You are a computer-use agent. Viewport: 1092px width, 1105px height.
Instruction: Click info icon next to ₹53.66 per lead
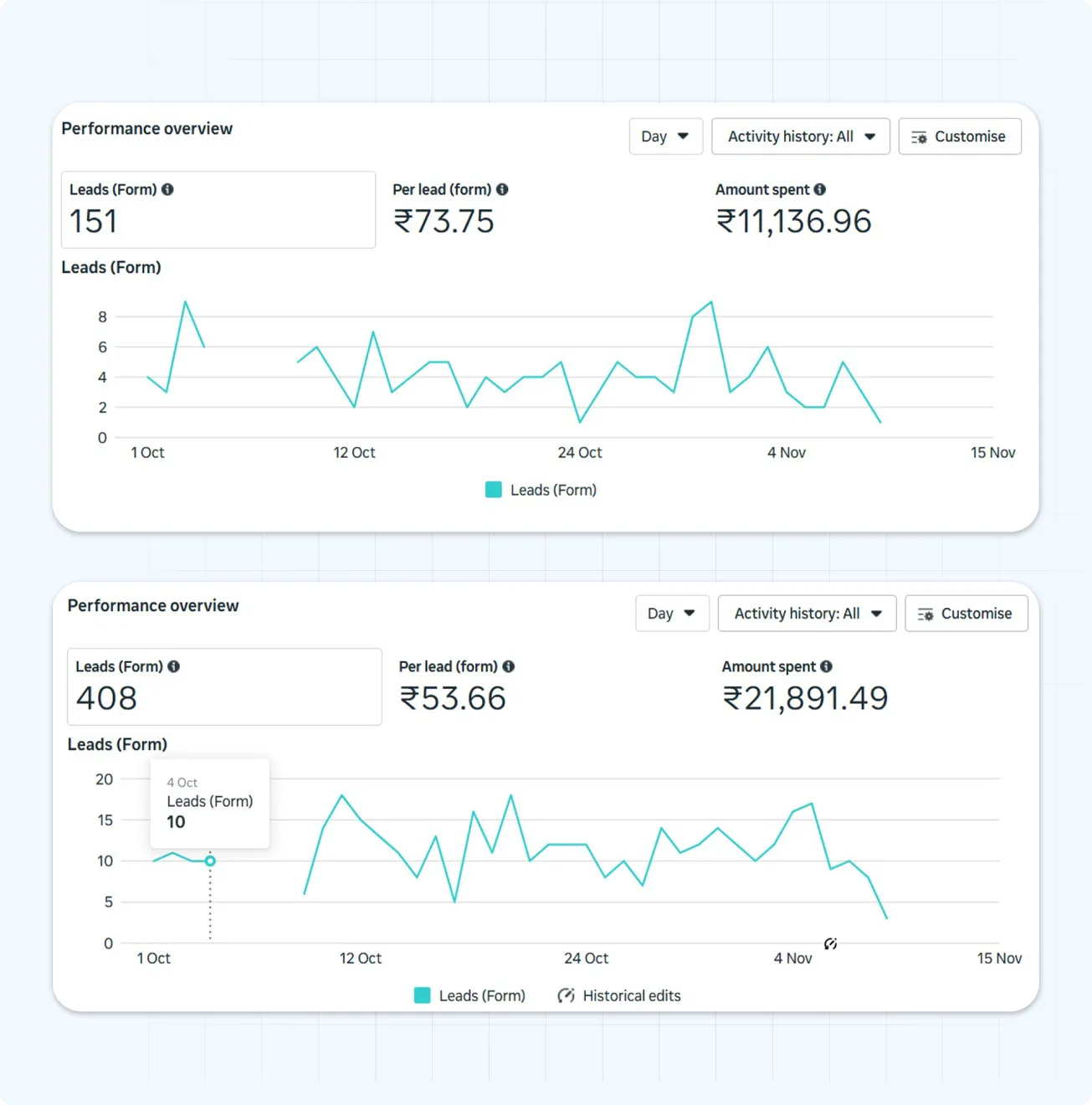509,667
